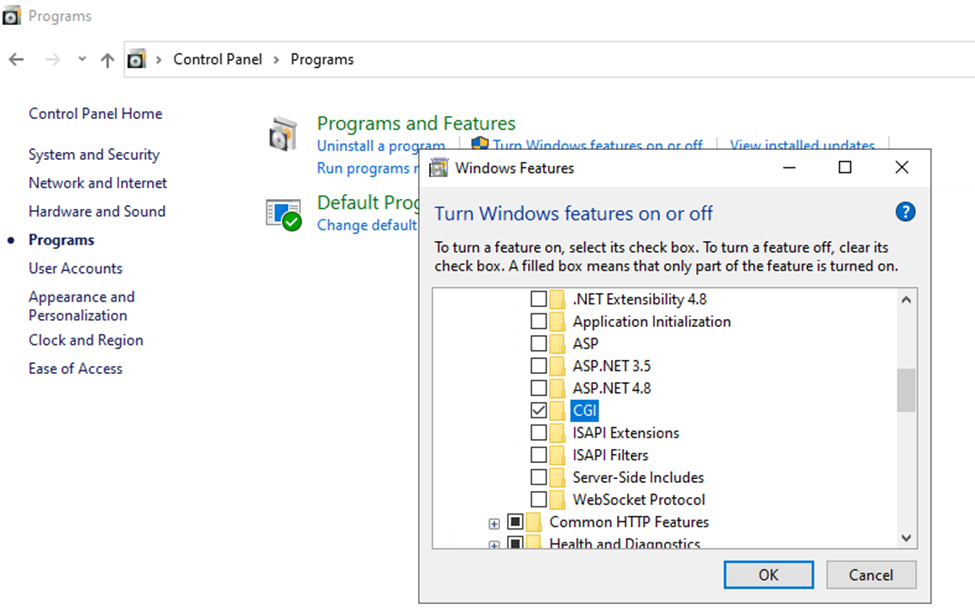Click the WebSocket Protocol folder icon
Image resolution: width=975 pixels, height=615 pixels.
tap(557, 499)
